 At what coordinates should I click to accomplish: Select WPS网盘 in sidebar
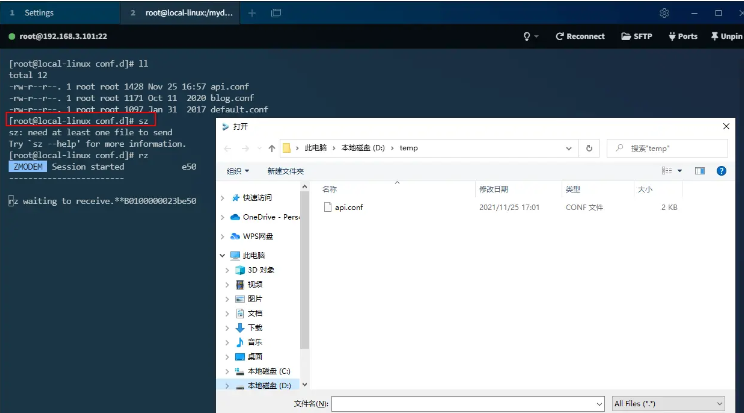click(x=258, y=236)
